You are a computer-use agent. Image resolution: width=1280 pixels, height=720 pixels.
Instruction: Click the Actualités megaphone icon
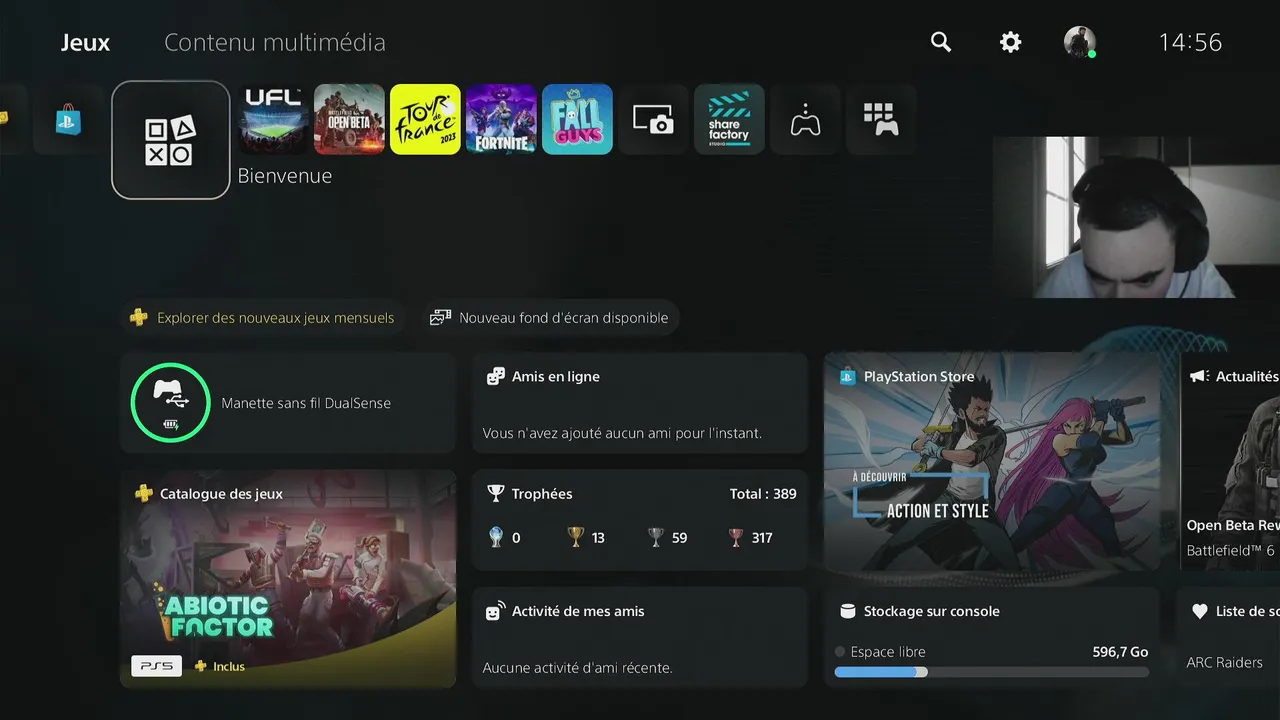pos(1199,377)
